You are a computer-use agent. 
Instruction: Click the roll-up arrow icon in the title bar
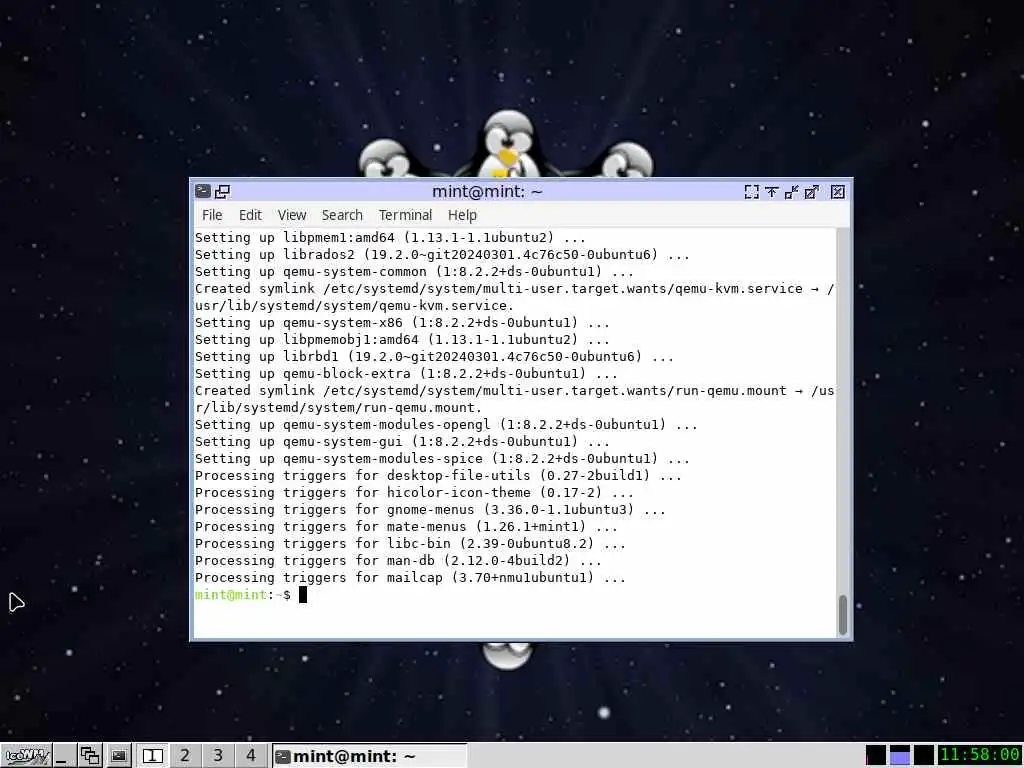(x=771, y=191)
